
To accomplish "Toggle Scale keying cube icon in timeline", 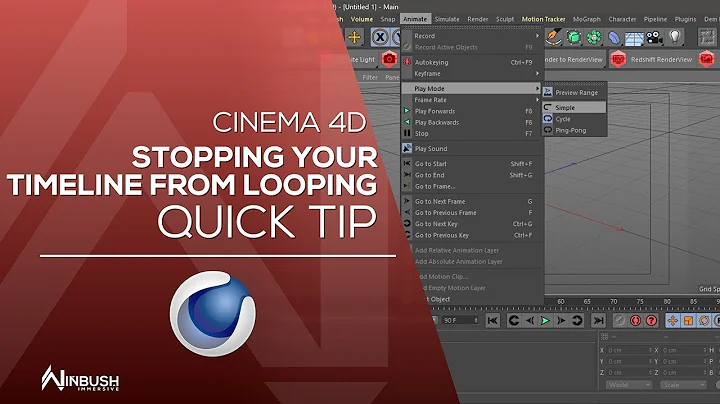I will click(688, 320).
